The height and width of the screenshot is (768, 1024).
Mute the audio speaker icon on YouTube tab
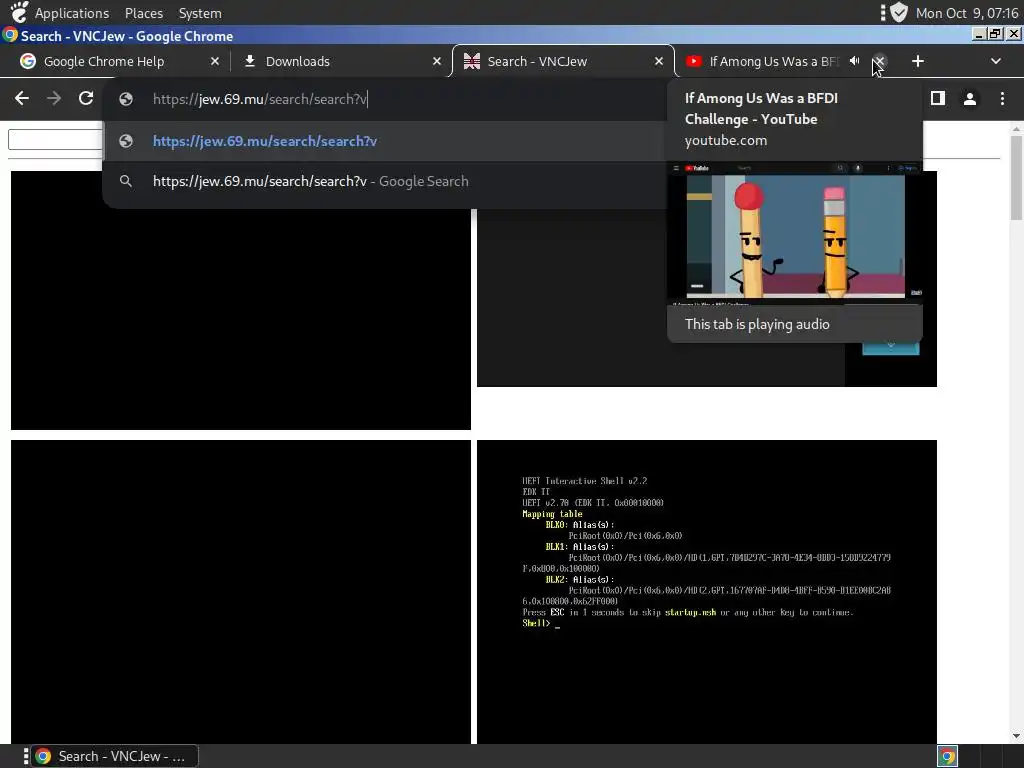(854, 61)
